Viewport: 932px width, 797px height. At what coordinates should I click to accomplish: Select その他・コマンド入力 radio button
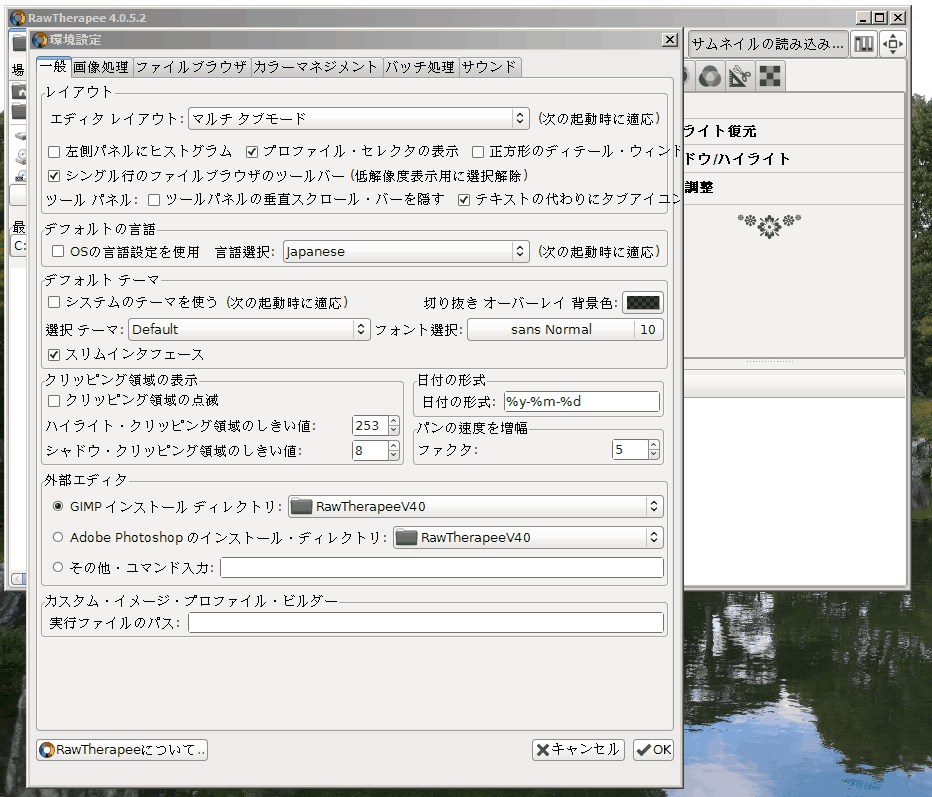(x=58, y=567)
